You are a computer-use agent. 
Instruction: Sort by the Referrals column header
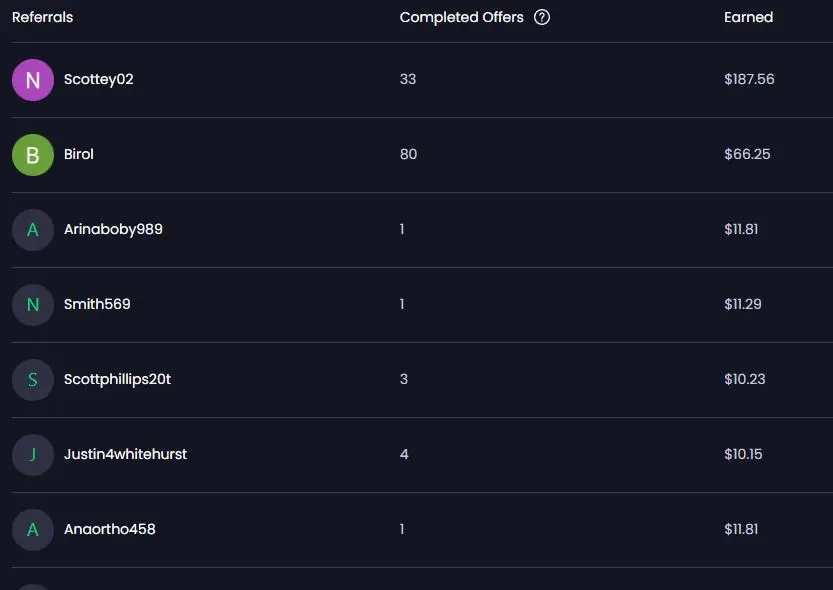pyautogui.click(x=42, y=17)
